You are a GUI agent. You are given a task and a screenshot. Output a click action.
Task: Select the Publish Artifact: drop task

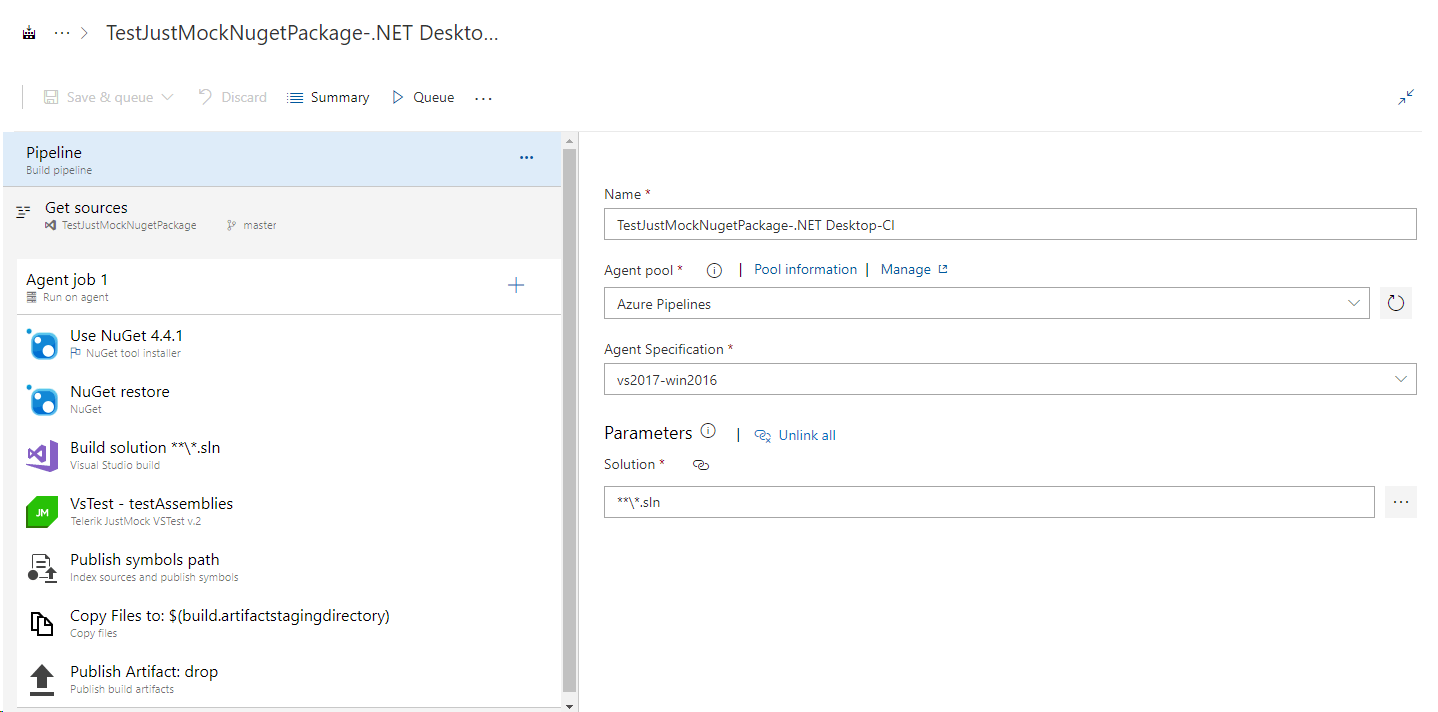click(x=289, y=679)
